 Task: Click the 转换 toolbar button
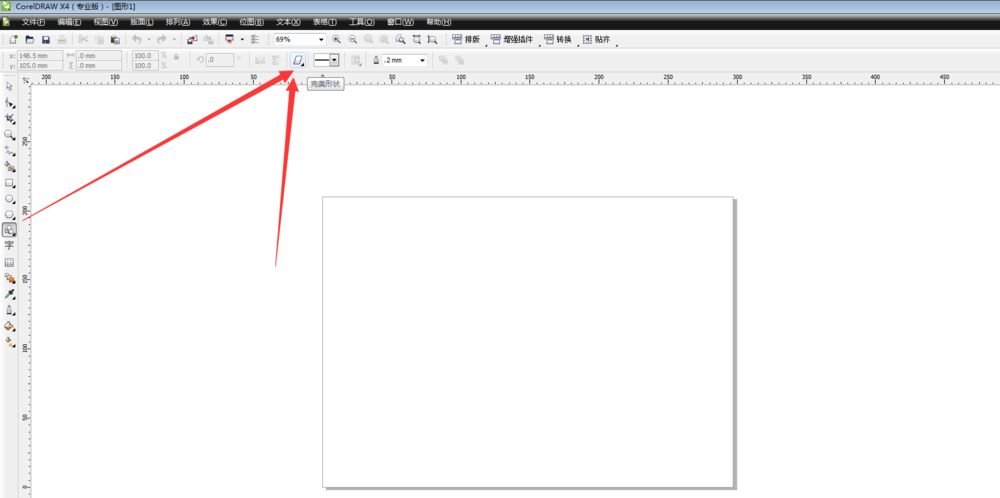557,40
